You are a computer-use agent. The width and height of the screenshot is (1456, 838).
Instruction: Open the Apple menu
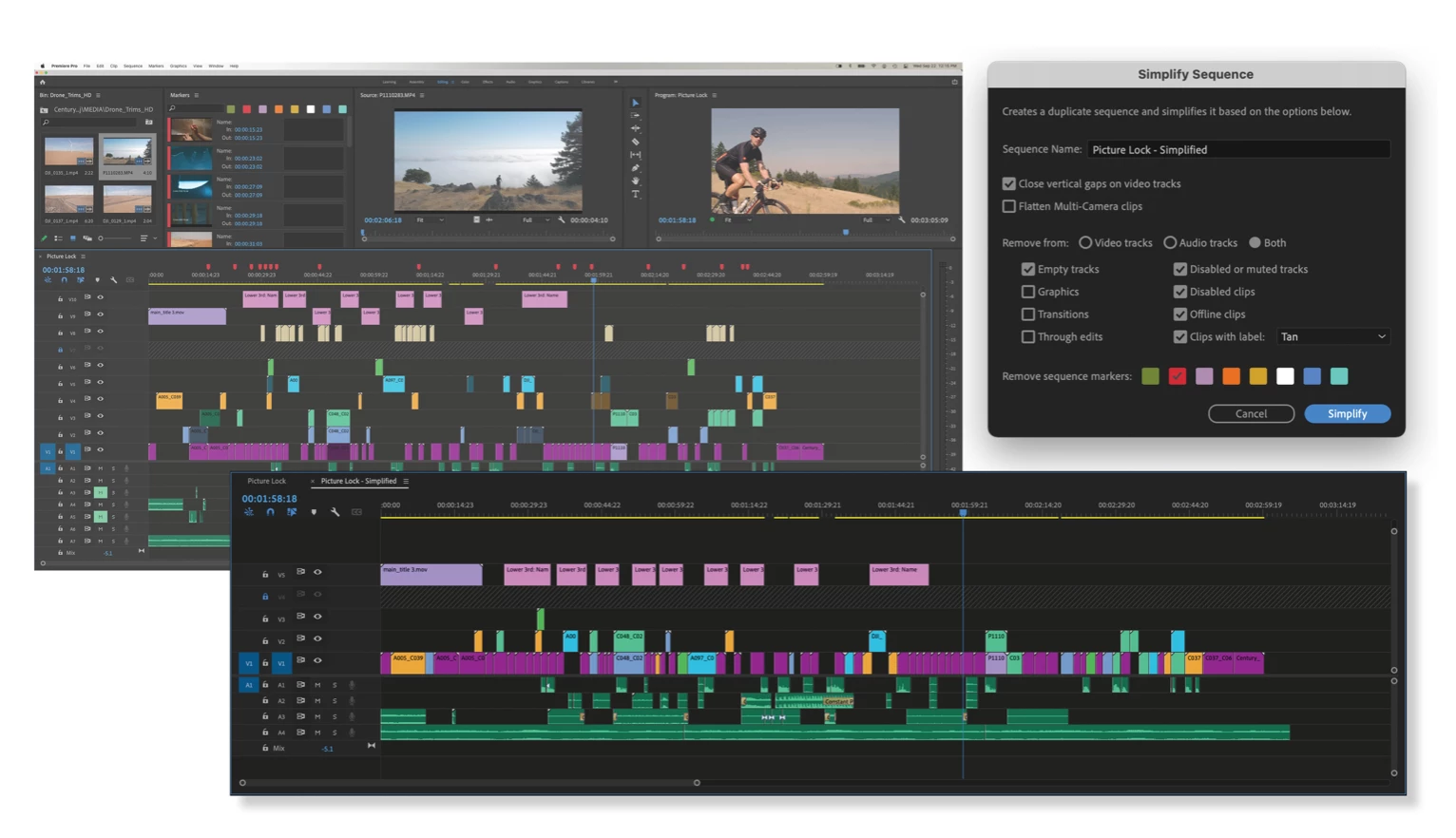point(43,67)
